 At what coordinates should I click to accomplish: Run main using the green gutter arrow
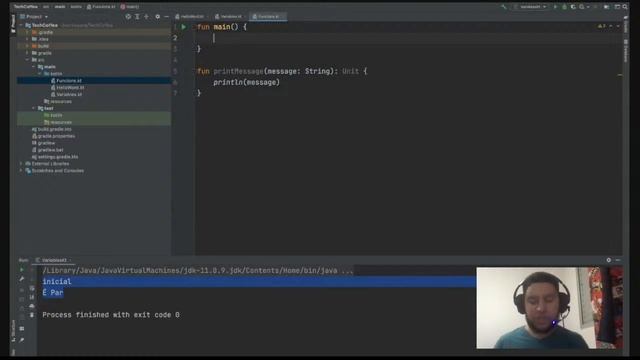184,27
